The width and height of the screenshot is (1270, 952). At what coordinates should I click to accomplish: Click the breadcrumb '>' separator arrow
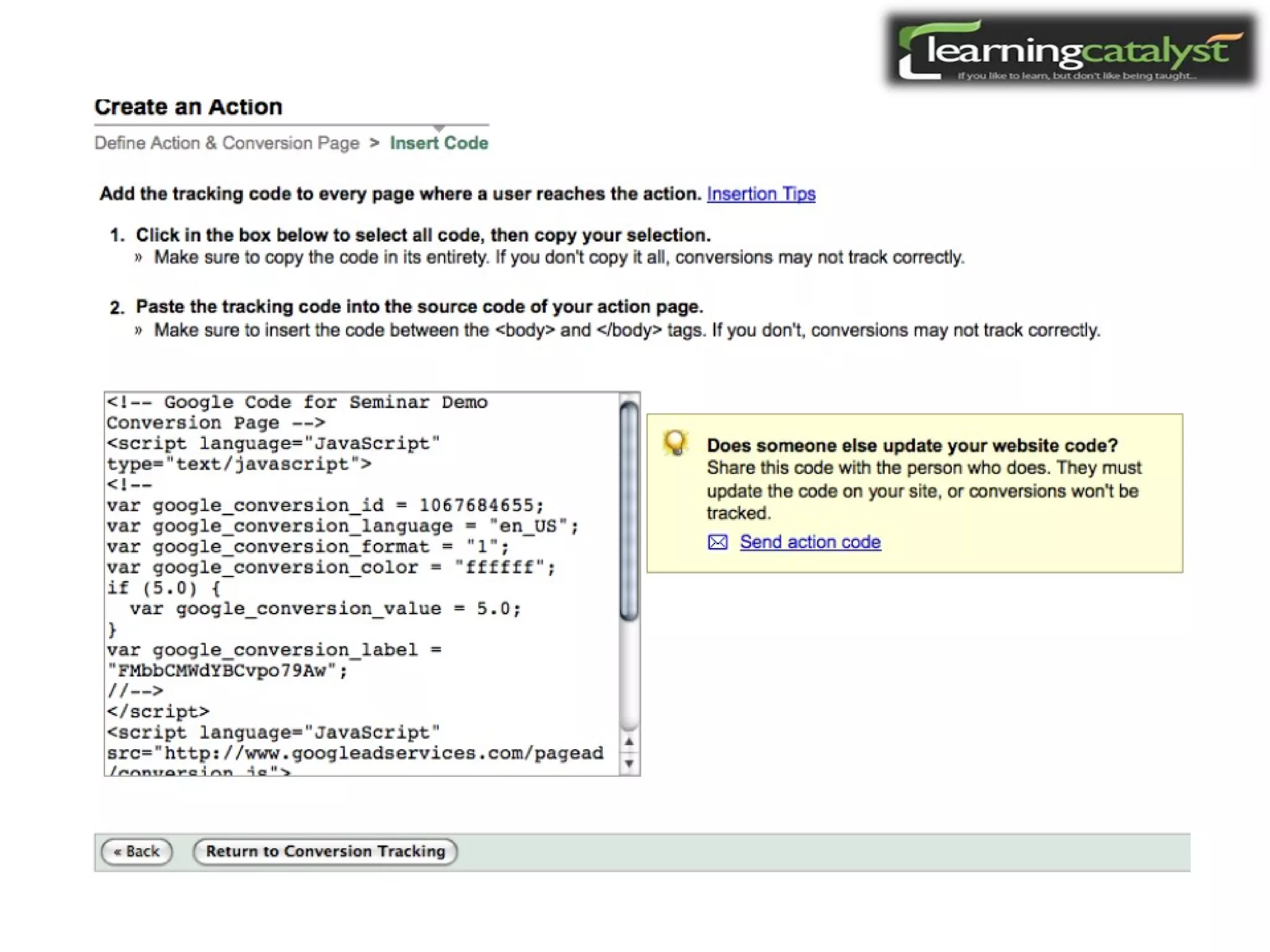[374, 143]
